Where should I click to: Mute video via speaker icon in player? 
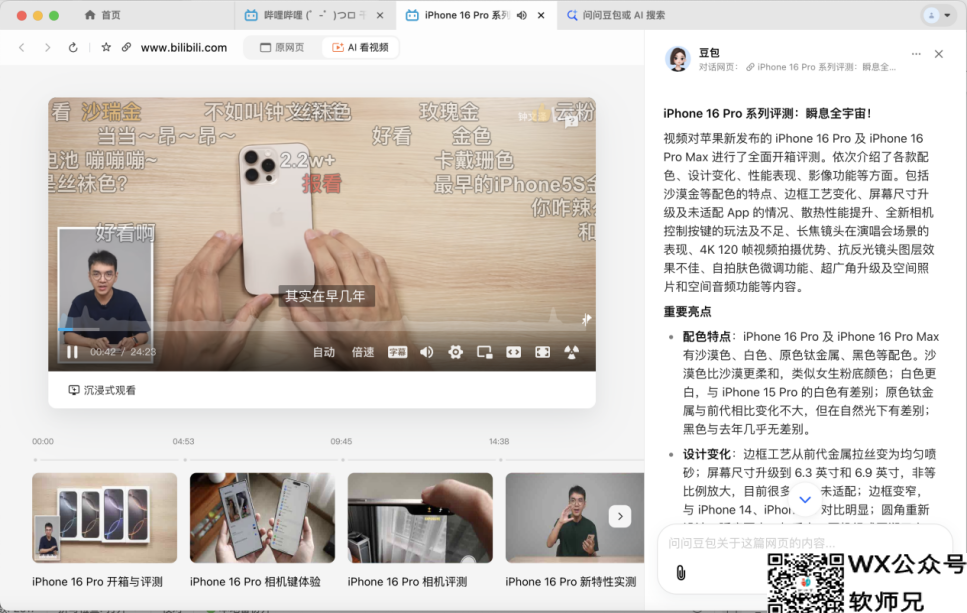[x=427, y=352]
